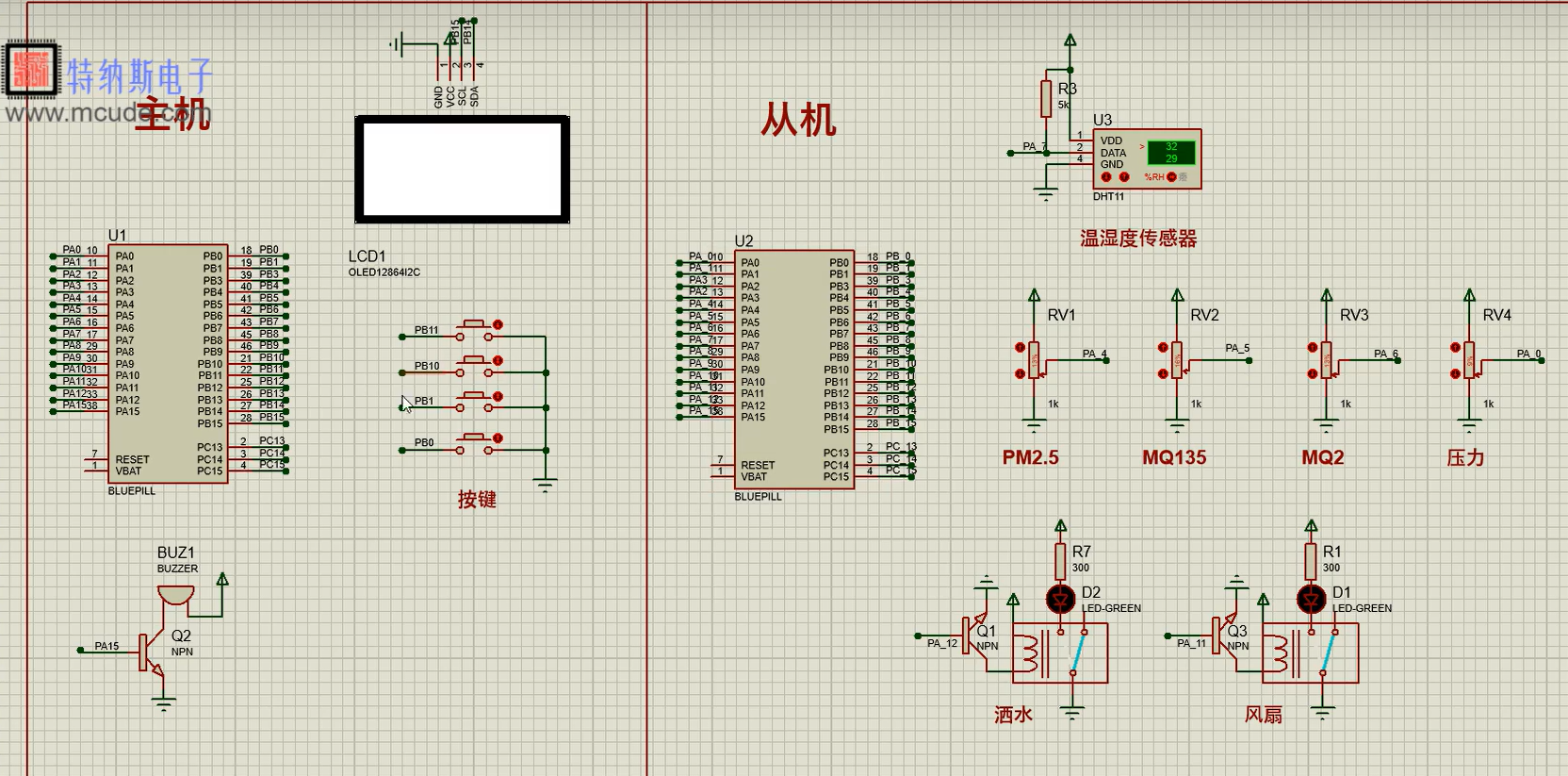The width and height of the screenshot is (1568, 776).
Task: Click the sprinkler relay switch contact
Action: click(x=1078, y=653)
